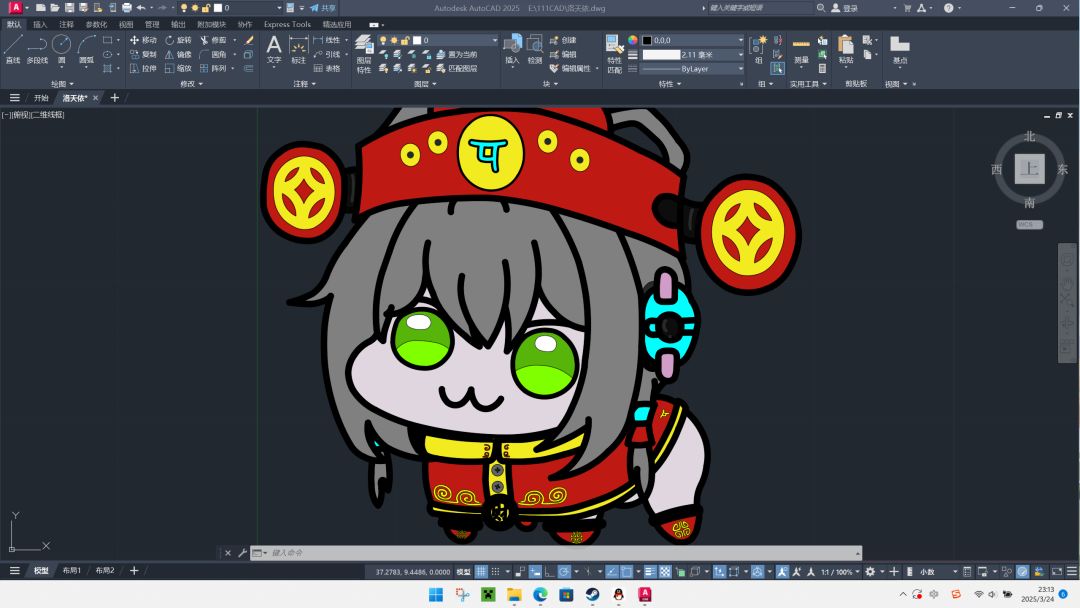
Task: Expand the 注释 (Annotation) panel
Action: [304, 84]
